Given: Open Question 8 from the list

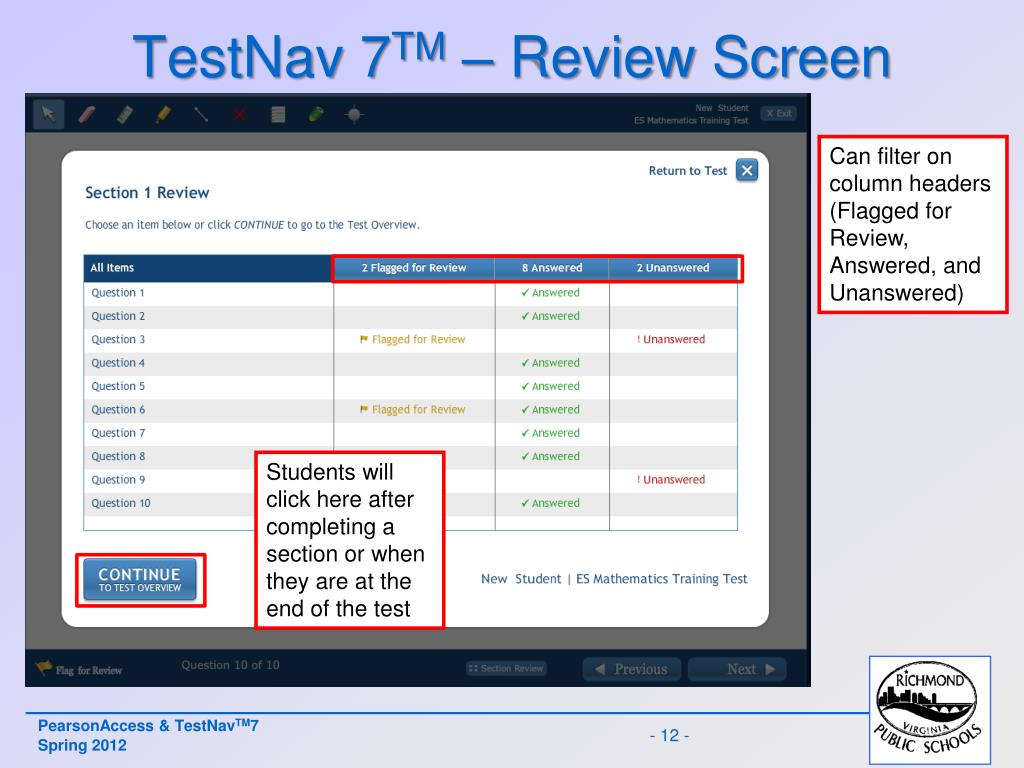Looking at the screenshot, I should pos(118,456).
